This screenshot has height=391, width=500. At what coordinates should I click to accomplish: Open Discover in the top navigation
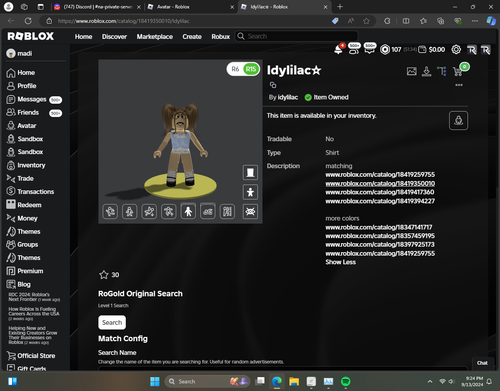coord(114,37)
